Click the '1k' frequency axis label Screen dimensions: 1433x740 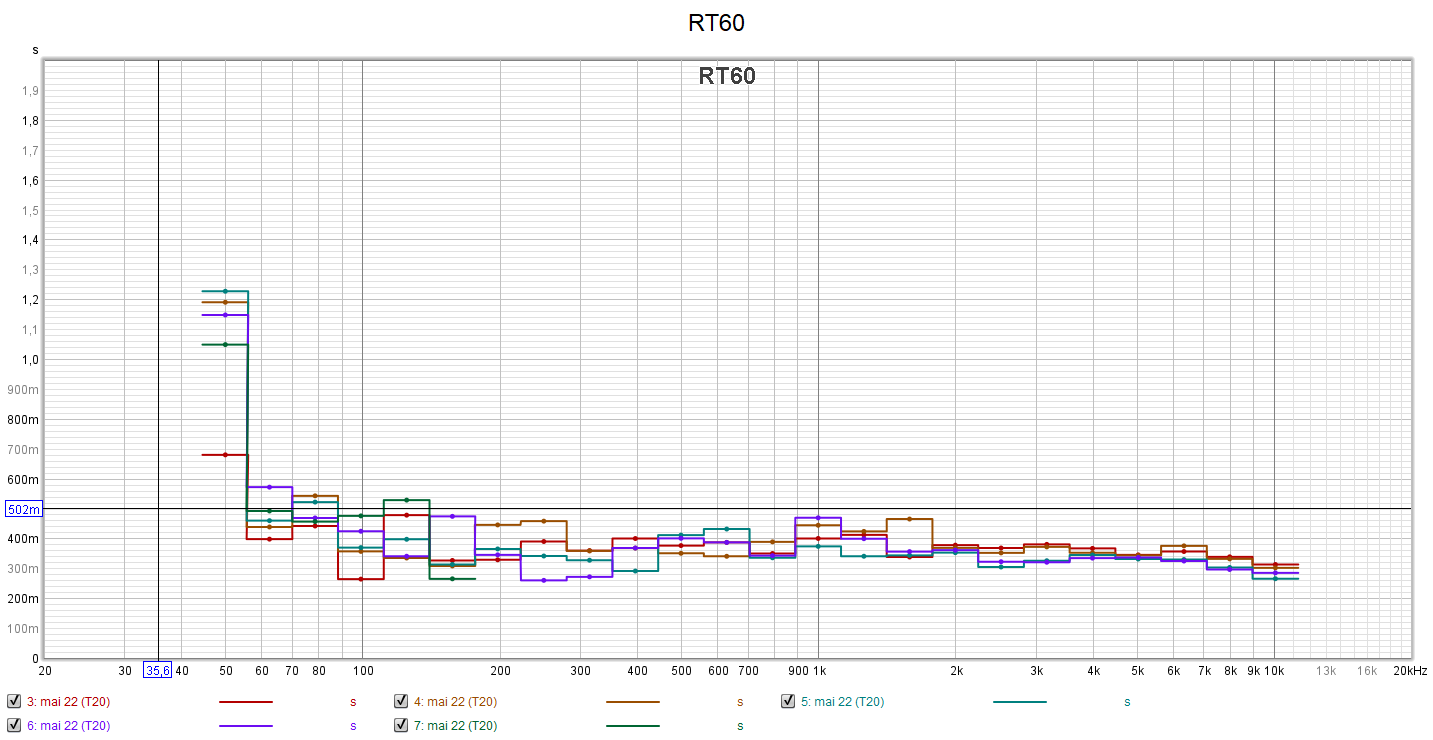[819, 670]
